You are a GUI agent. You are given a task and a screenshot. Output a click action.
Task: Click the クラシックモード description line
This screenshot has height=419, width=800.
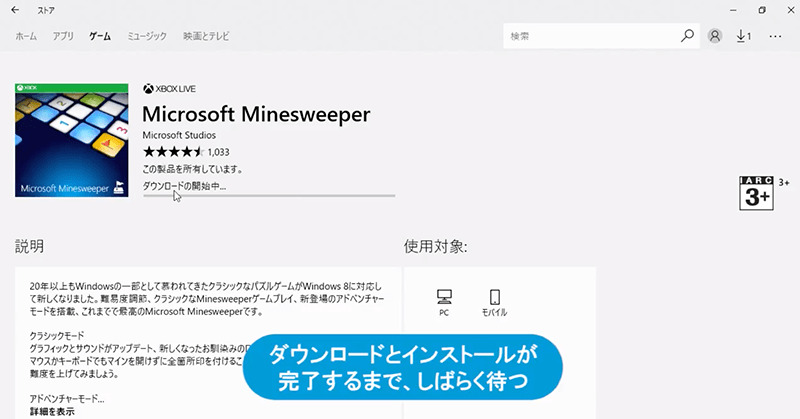click(57, 336)
